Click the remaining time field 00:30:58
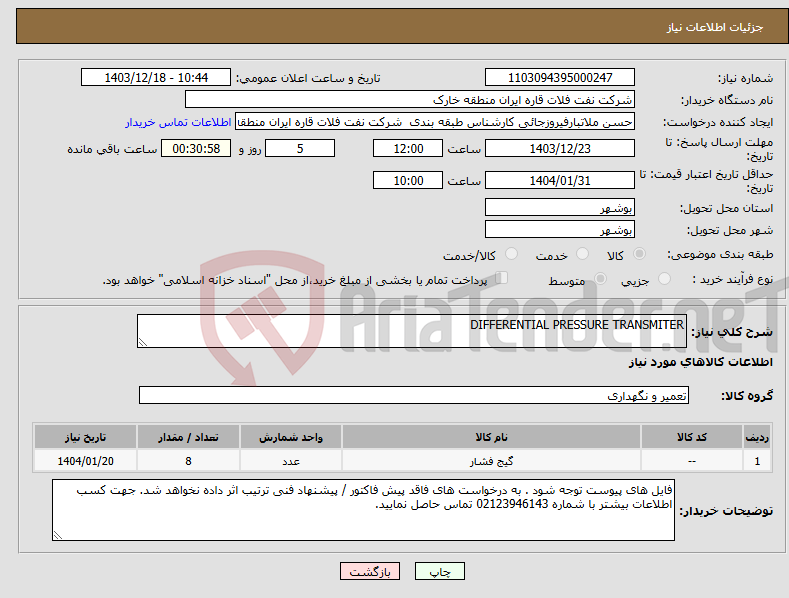Image resolution: width=789 pixels, height=598 pixels. tap(196, 148)
